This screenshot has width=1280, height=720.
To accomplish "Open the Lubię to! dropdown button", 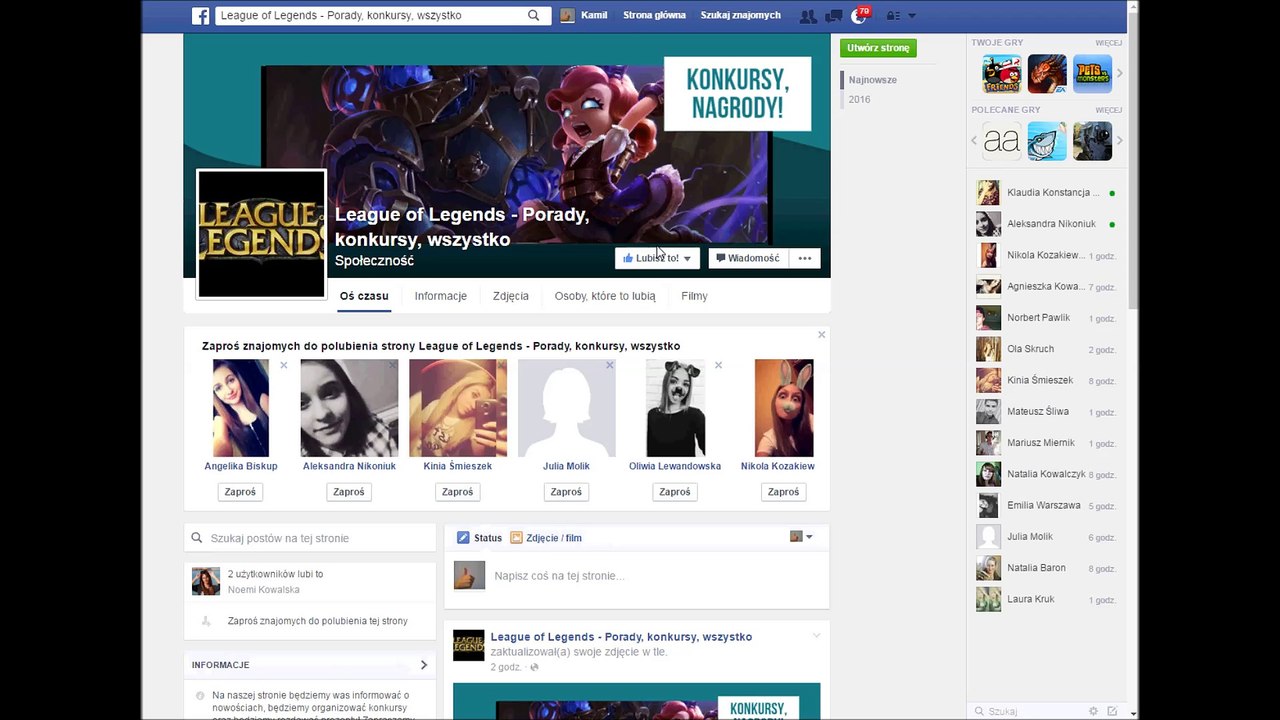I will click(656, 258).
